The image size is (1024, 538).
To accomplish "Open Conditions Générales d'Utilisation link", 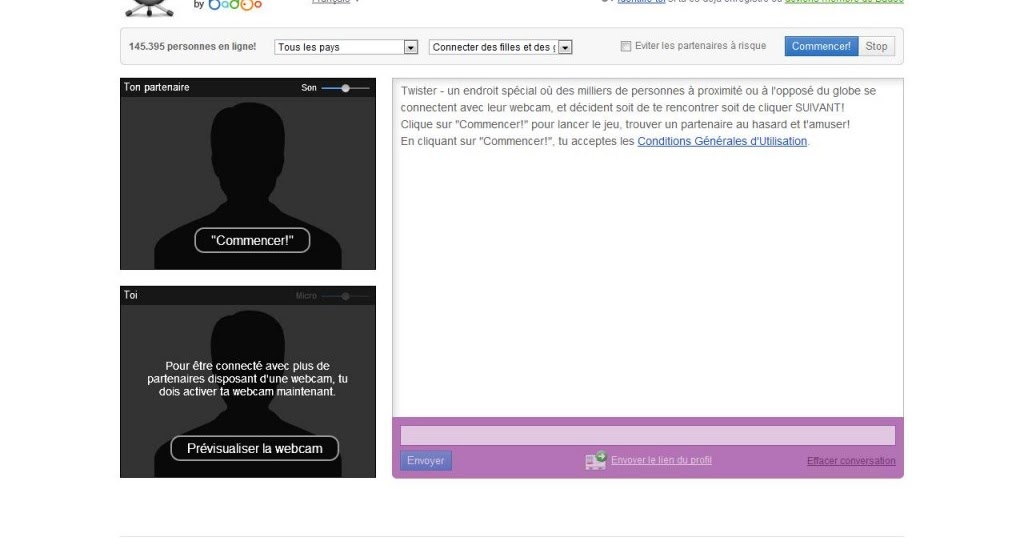I will [722, 141].
